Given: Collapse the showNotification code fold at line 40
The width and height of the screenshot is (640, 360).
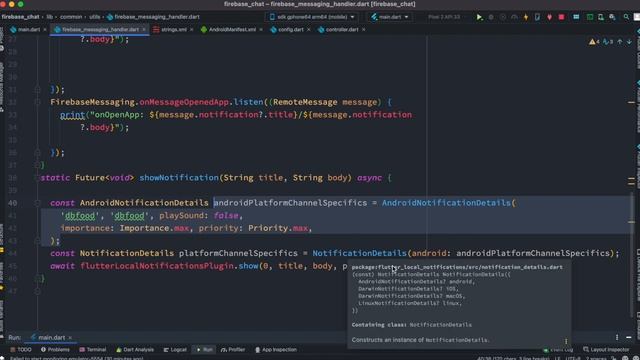Looking at the screenshot, I should [x=38, y=203].
